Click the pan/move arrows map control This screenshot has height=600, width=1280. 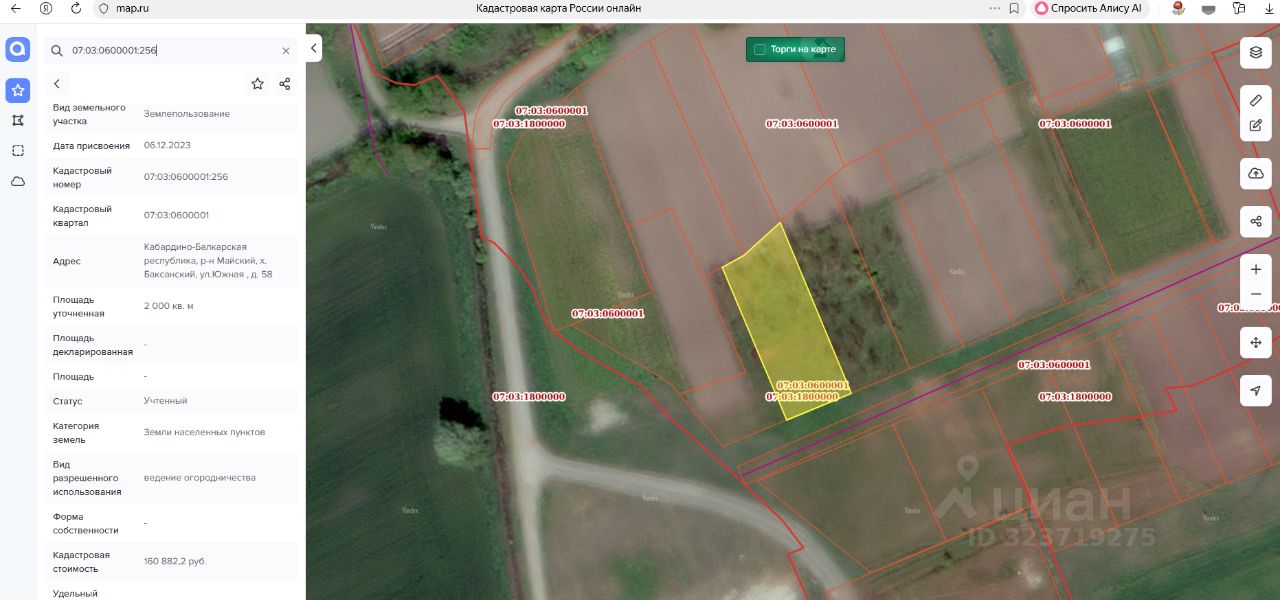1256,342
